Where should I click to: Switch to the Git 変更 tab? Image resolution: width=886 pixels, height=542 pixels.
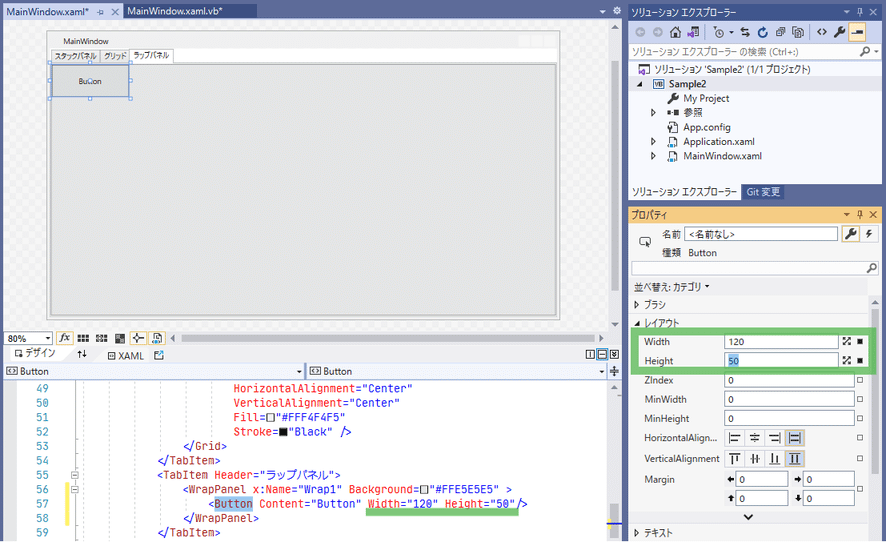coord(763,192)
